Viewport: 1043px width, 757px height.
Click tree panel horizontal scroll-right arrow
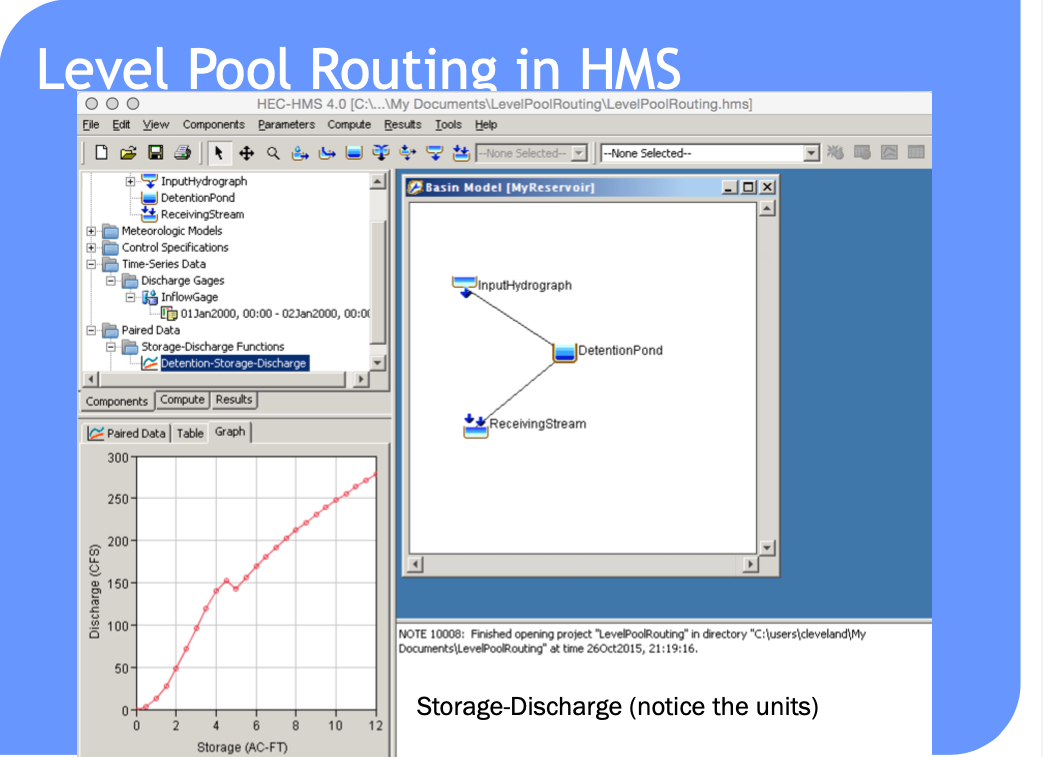pos(361,379)
